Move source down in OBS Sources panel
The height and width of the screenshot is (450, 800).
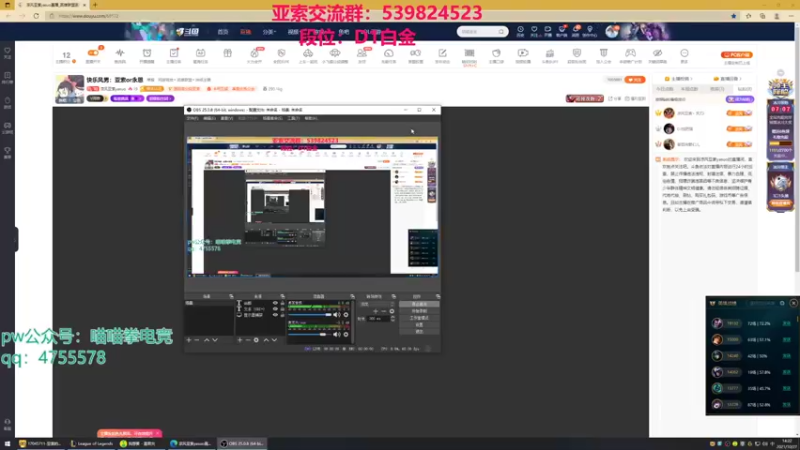click(274, 340)
